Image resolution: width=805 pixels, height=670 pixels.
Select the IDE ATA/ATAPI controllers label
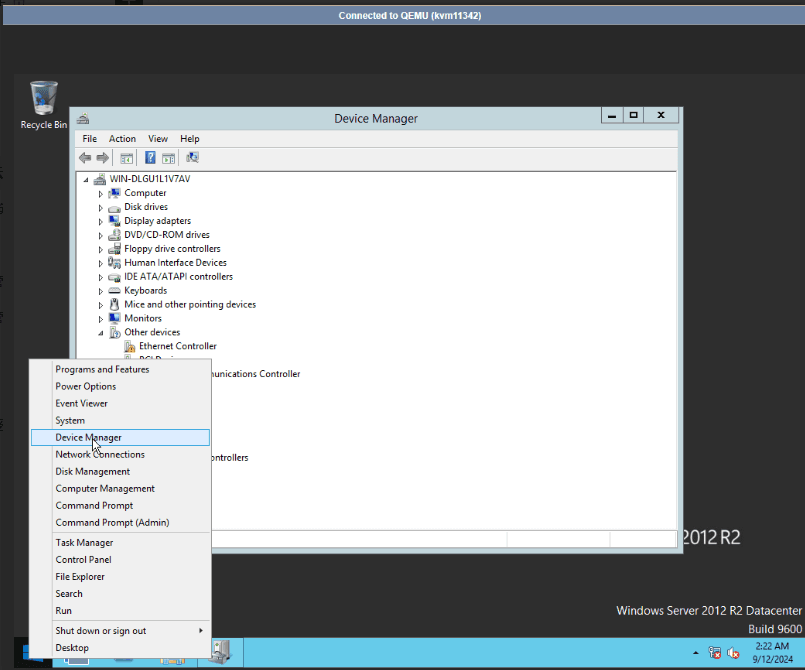(178, 276)
